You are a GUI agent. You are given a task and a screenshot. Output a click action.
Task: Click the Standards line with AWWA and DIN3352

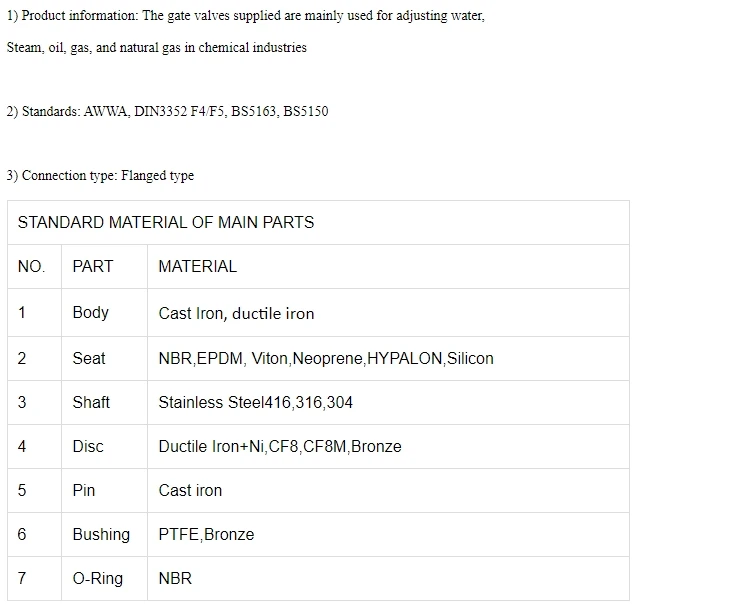coord(168,111)
